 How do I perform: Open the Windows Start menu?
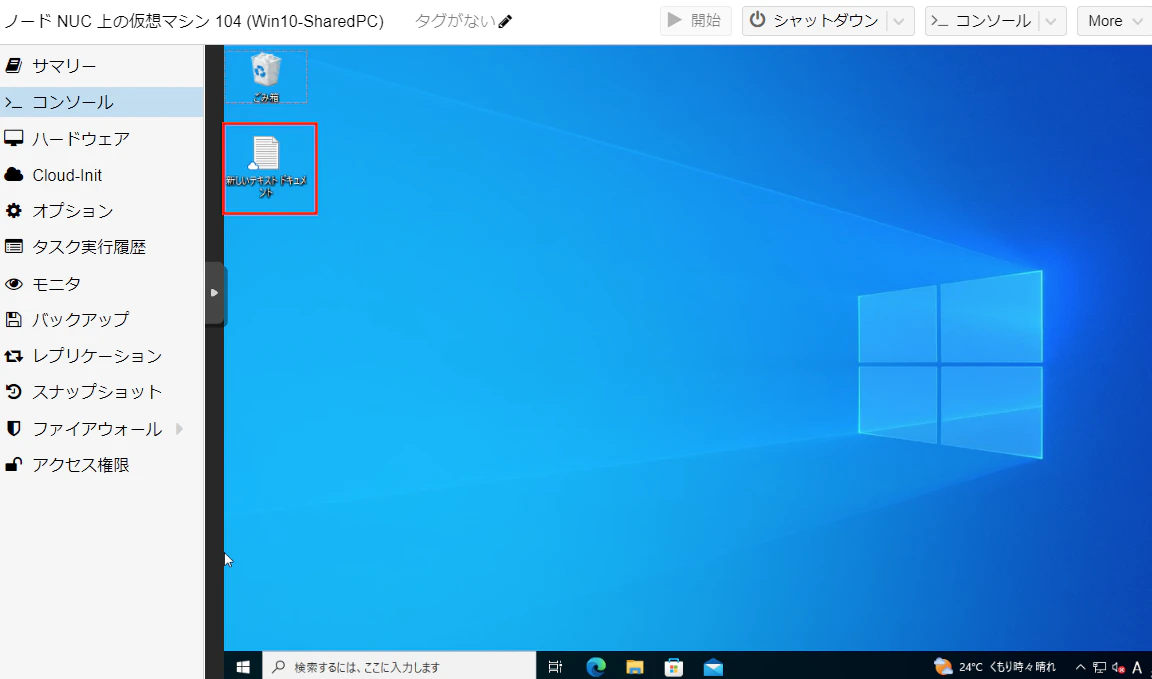coord(243,667)
